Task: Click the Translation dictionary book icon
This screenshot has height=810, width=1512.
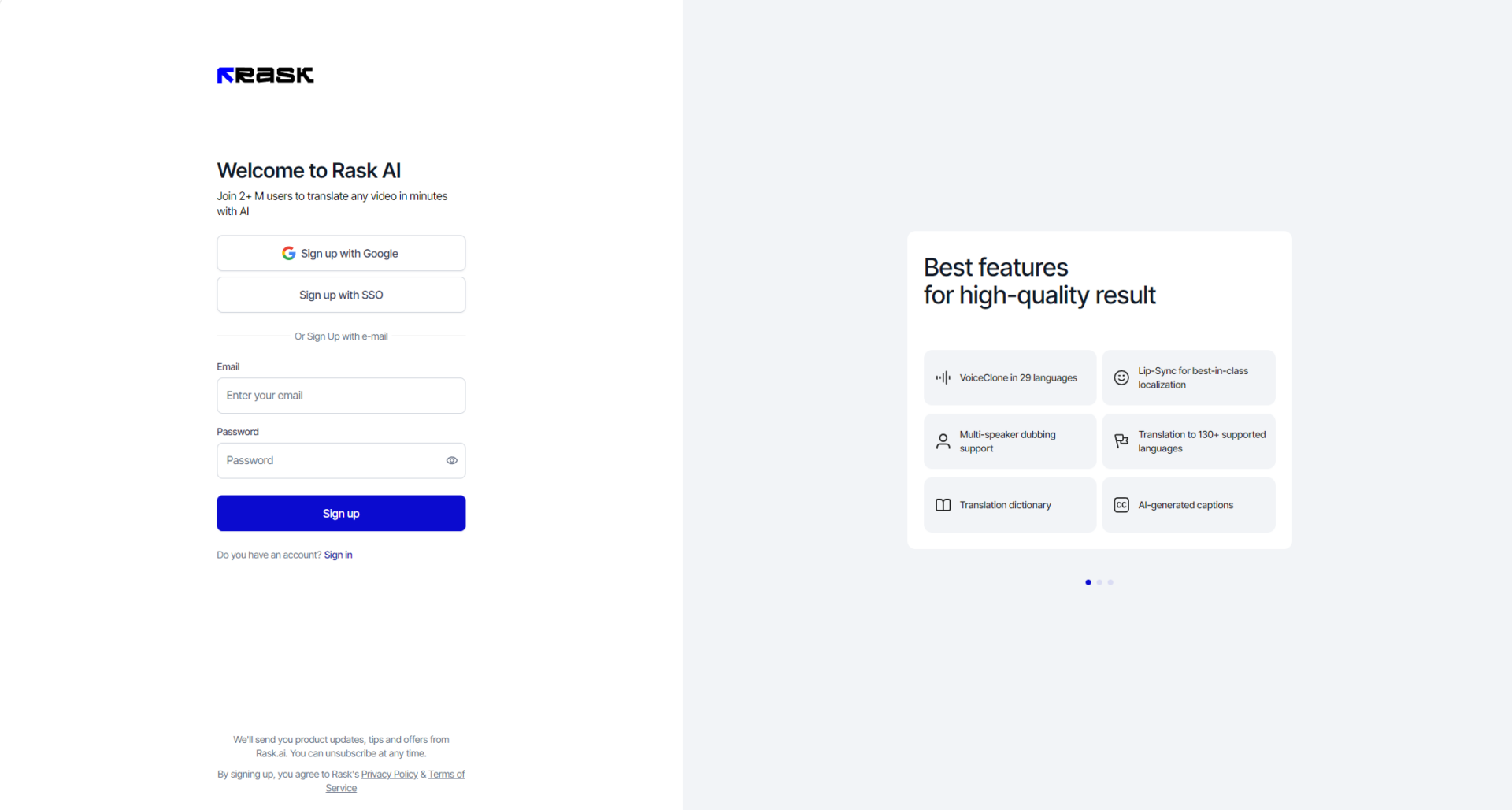Action: [943, 505]
